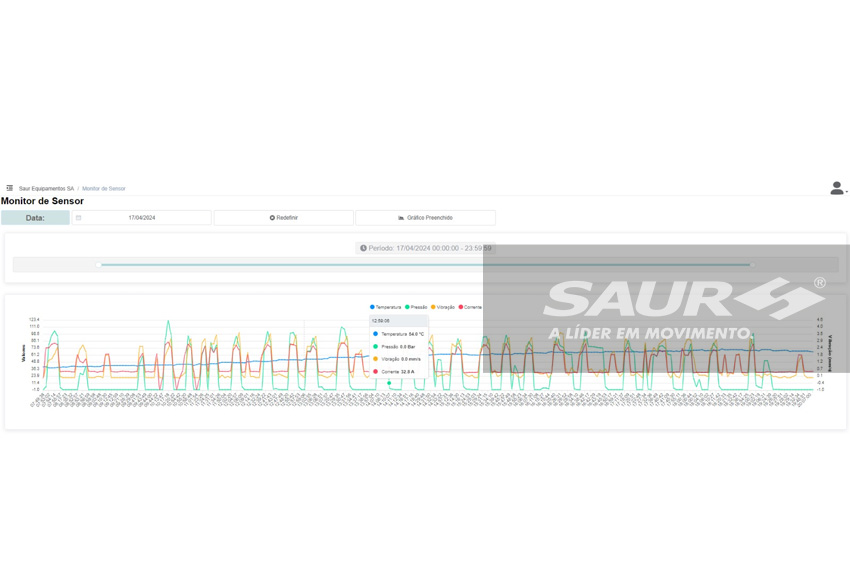Click the 17/04/2024 date input field
The image size is (850, 564).
point(141,217)
